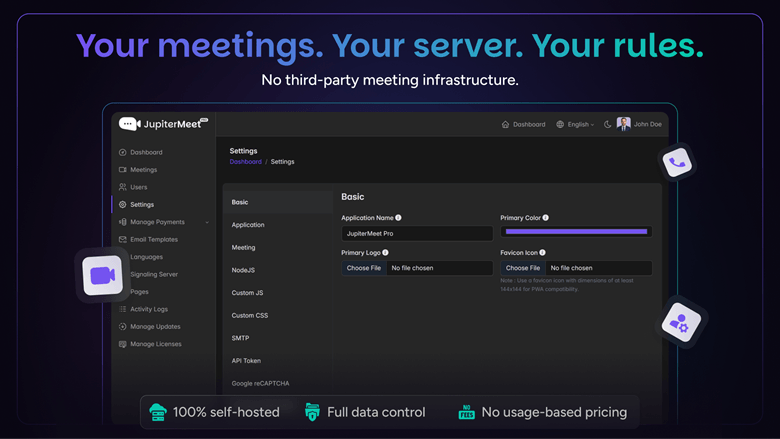This screenshot has height=439, width=780.
Task: Toggle dark mode moon icon
Action: [x=607, y=124]
